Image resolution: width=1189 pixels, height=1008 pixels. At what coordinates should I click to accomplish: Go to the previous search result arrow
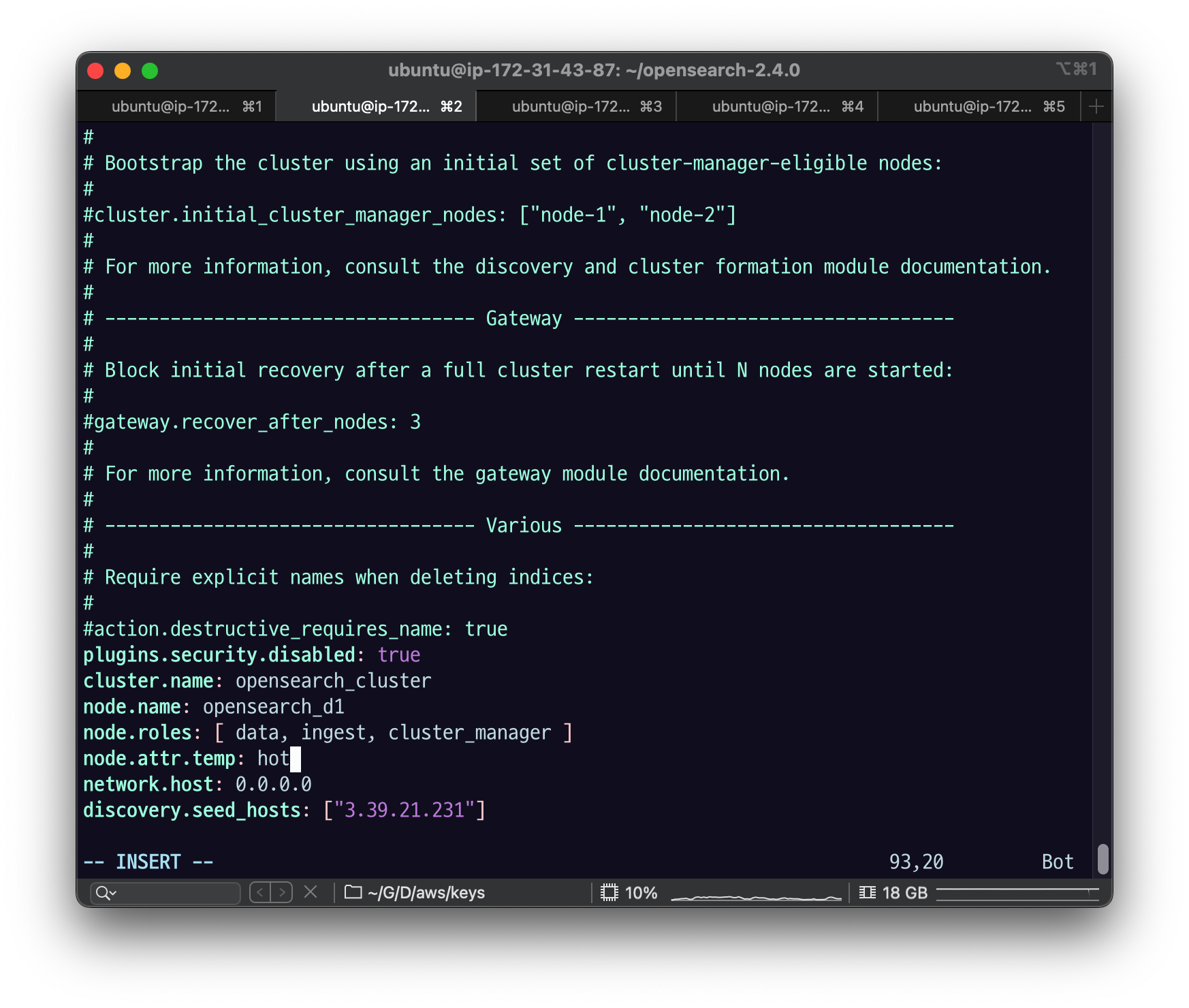[x=260, y=892]
